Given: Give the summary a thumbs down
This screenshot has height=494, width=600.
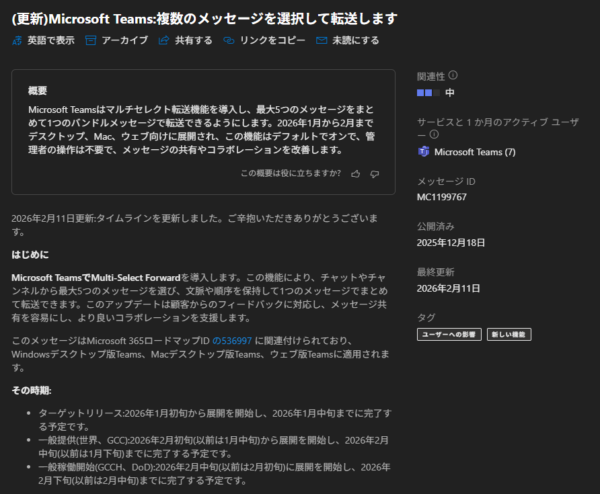Looking at the screenshot, I should (375, 173).
